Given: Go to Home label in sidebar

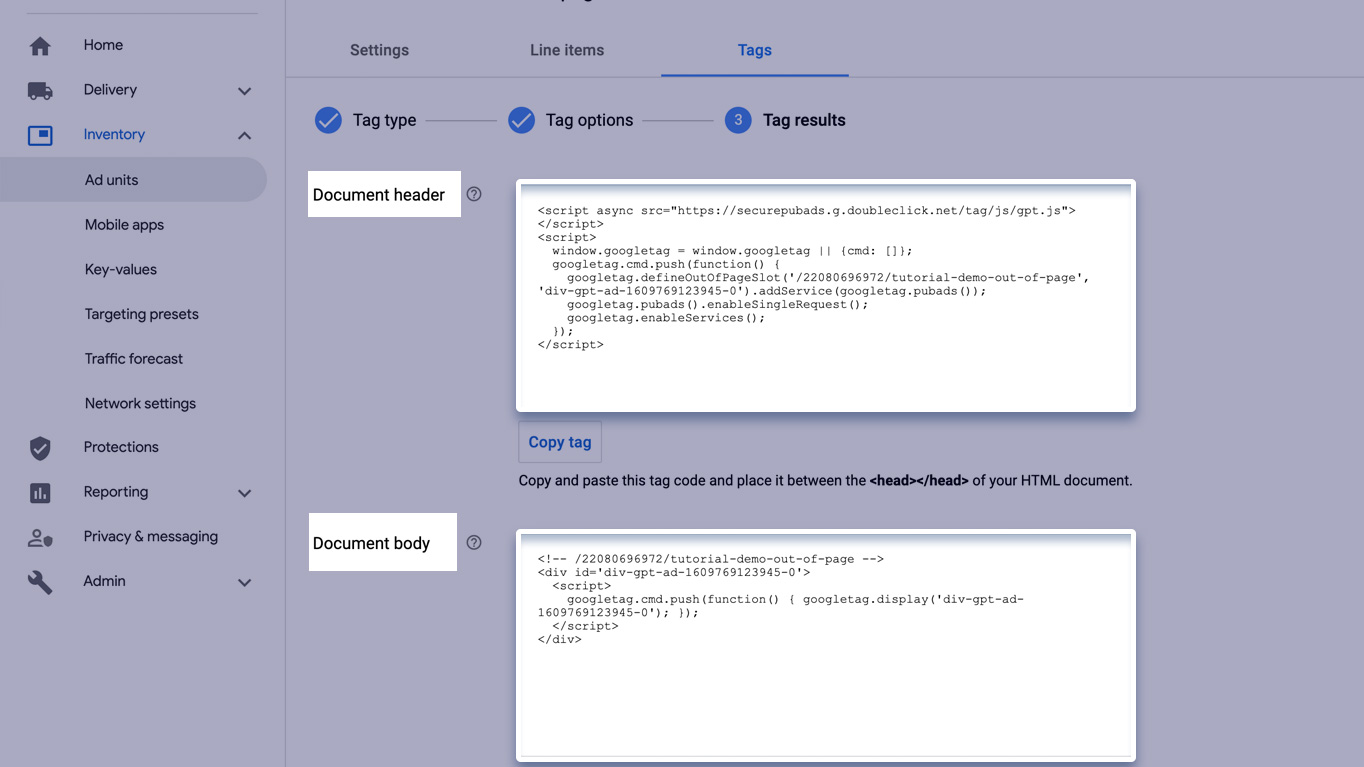Looking at the screenshot, I should (103, 45).
